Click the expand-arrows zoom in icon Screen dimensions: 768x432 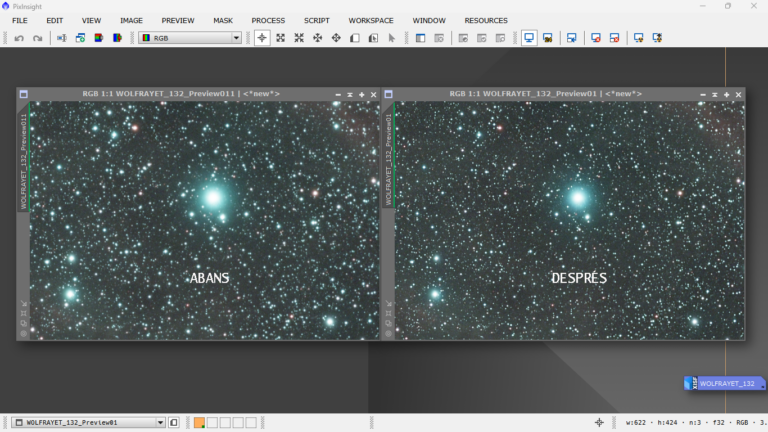coord(281,38)
